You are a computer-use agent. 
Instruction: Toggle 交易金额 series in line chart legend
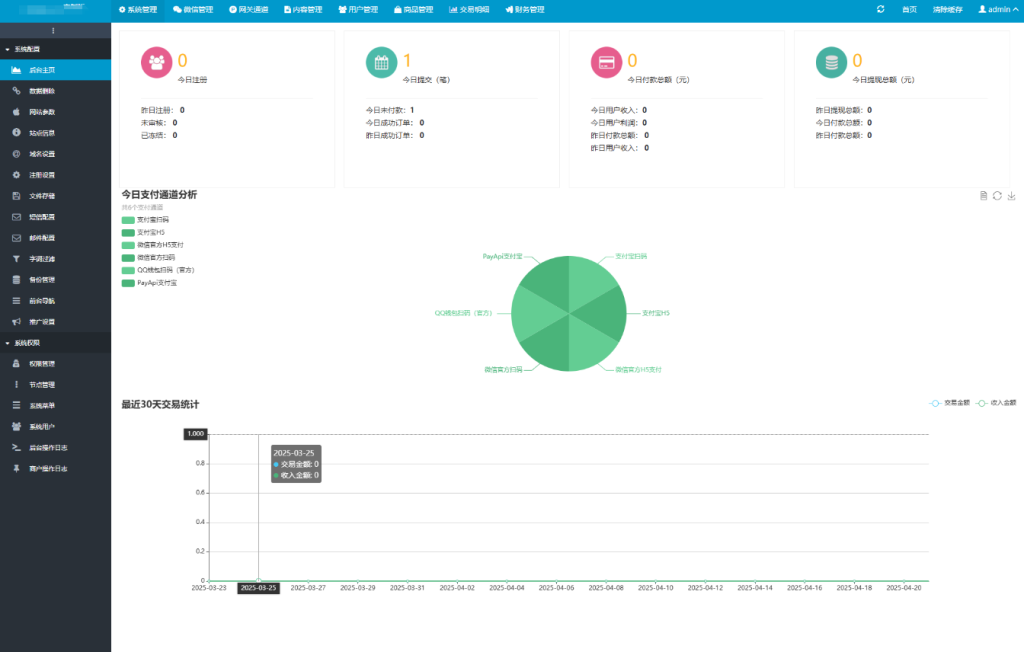[x=949, y=403]
